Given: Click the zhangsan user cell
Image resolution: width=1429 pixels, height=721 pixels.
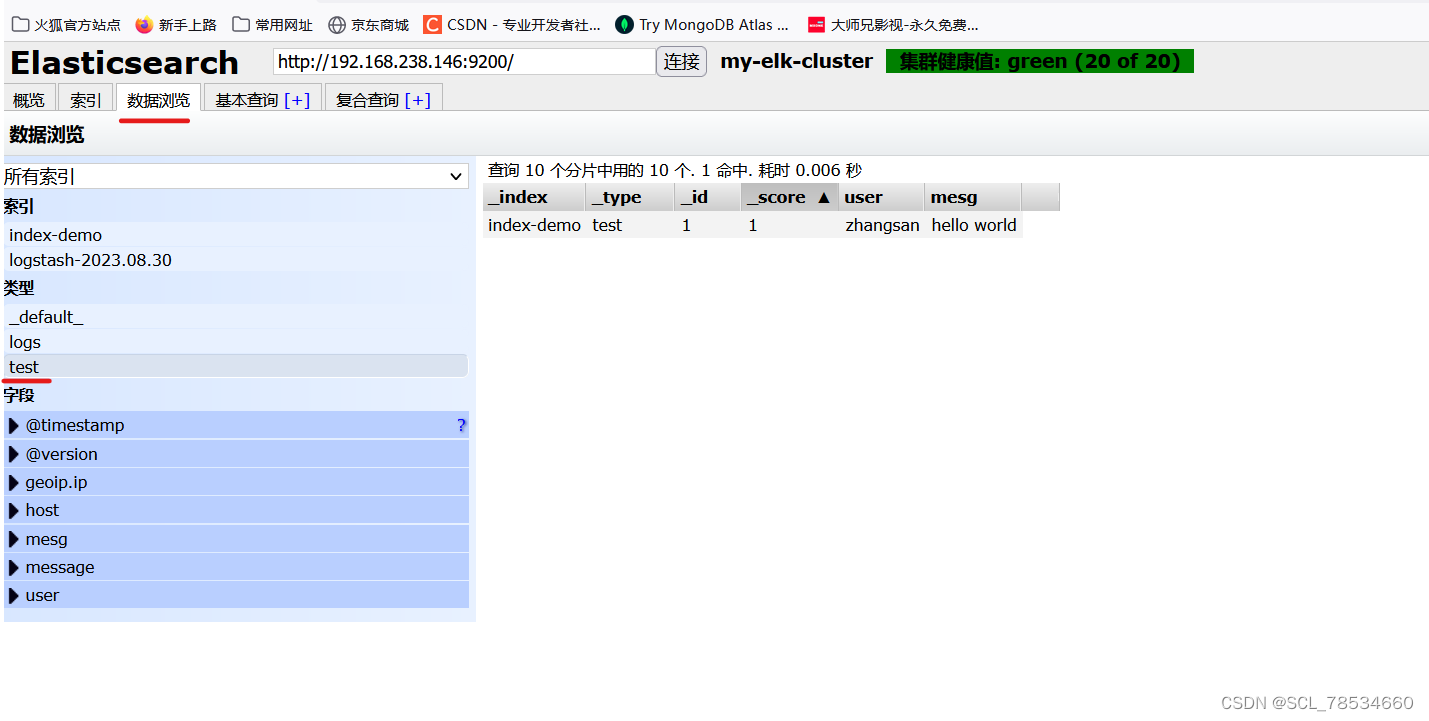Looking at the screenshot, I should click(882, 225).
